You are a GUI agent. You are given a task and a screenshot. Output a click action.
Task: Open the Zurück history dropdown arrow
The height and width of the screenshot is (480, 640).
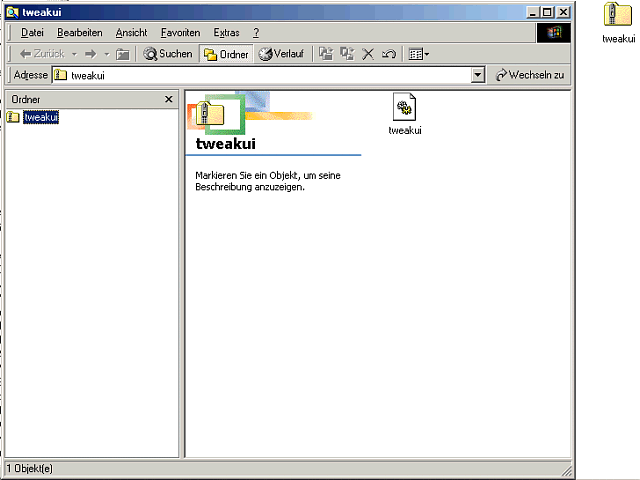pos(74,54)
